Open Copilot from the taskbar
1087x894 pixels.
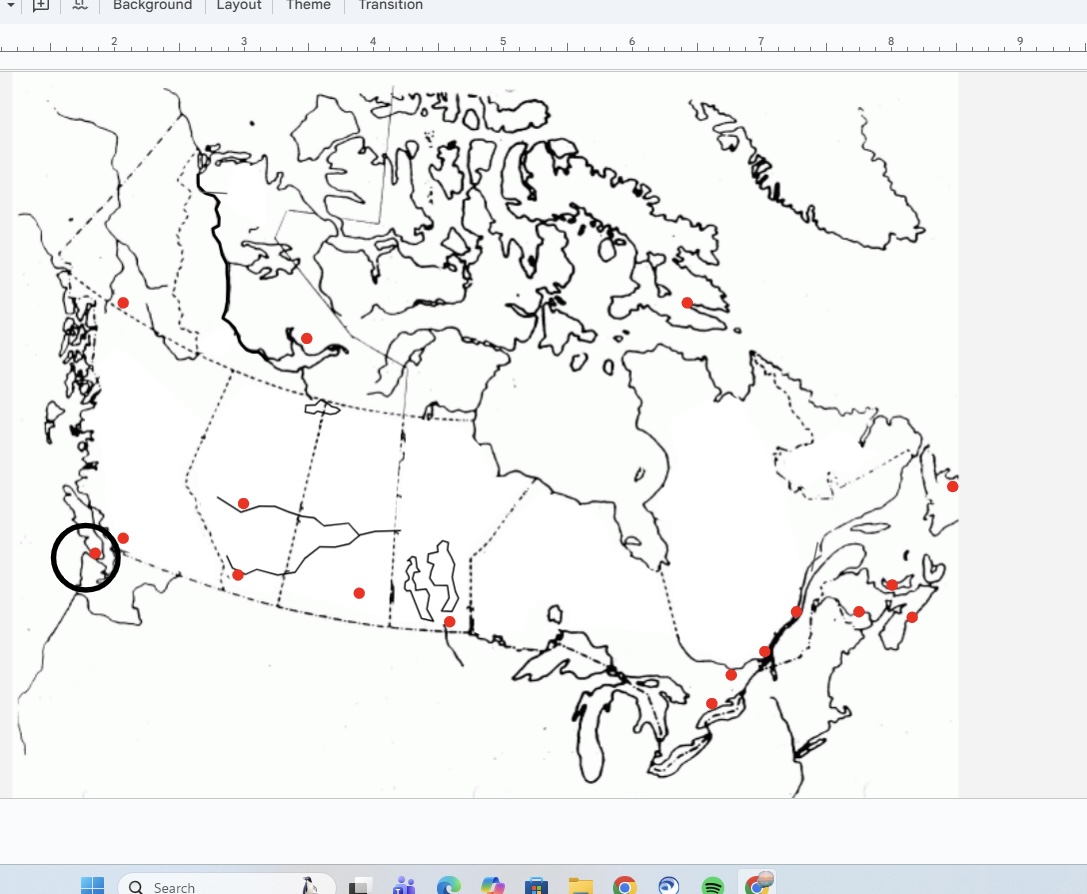(x=492, y=885)
